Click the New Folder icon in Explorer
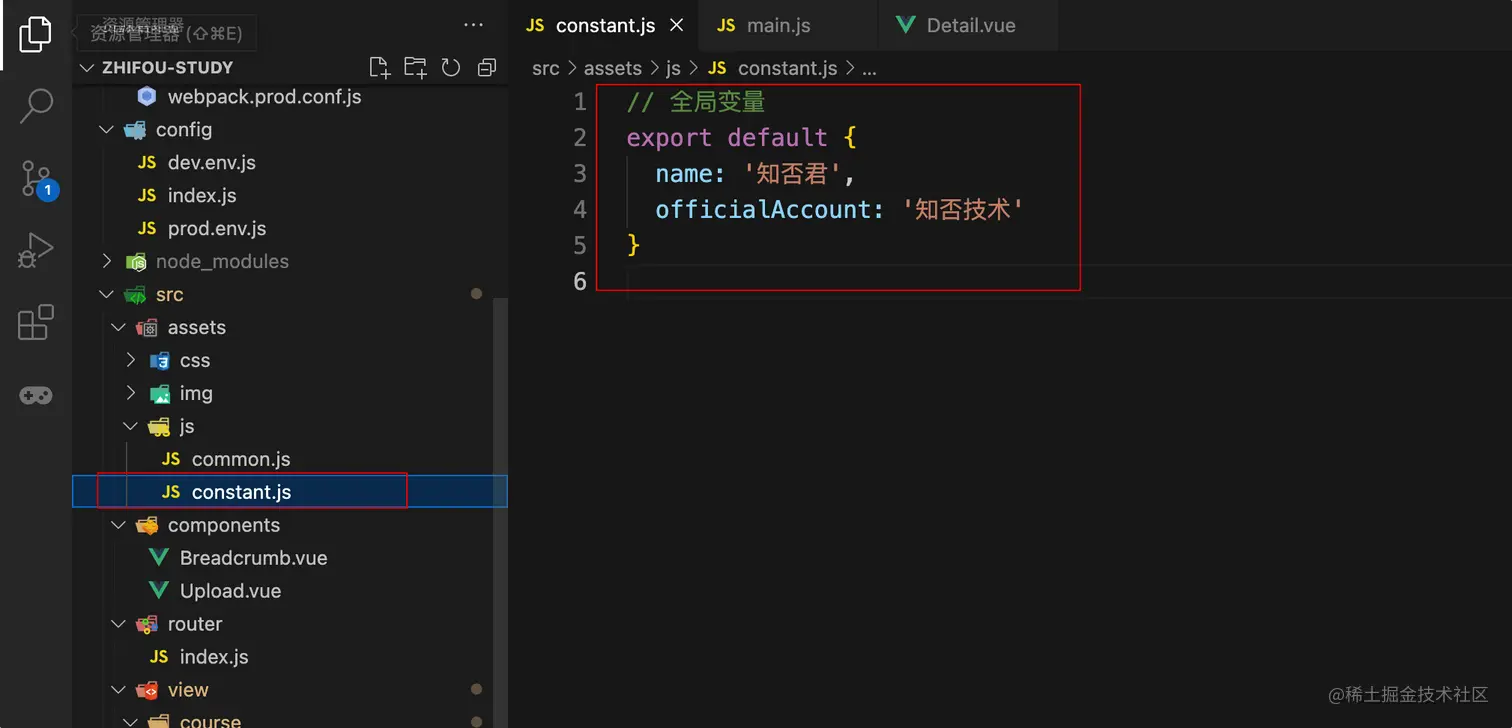 tap(415, 67)
